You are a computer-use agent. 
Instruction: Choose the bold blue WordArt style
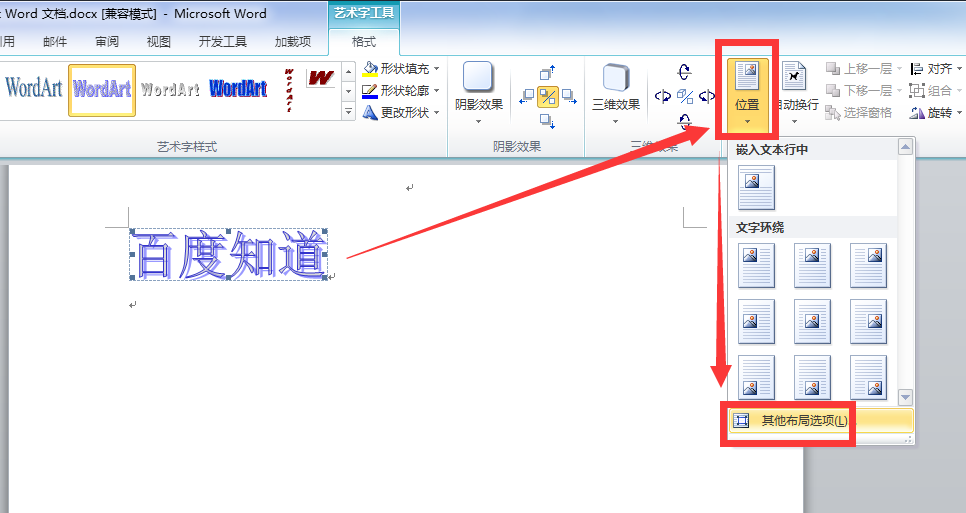238,89
